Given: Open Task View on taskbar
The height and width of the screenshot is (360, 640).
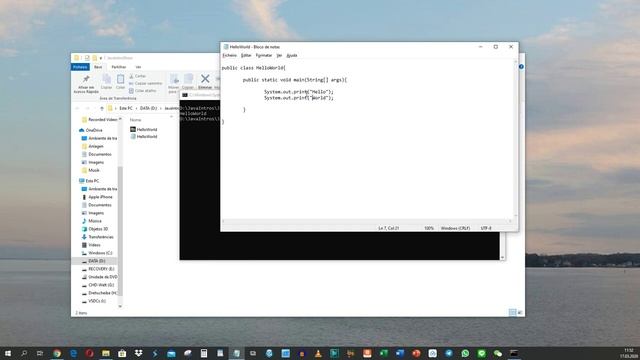Looking at the screenshot, I should coord(40,353).
